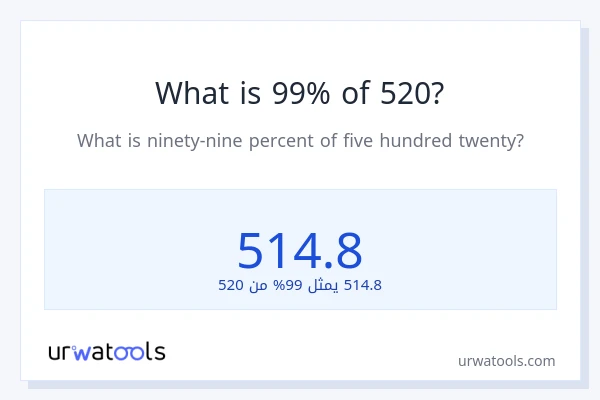Viewport: 600px width, 400px height.
Task: Click '520' in the main heading
Action: pos(406,93)
